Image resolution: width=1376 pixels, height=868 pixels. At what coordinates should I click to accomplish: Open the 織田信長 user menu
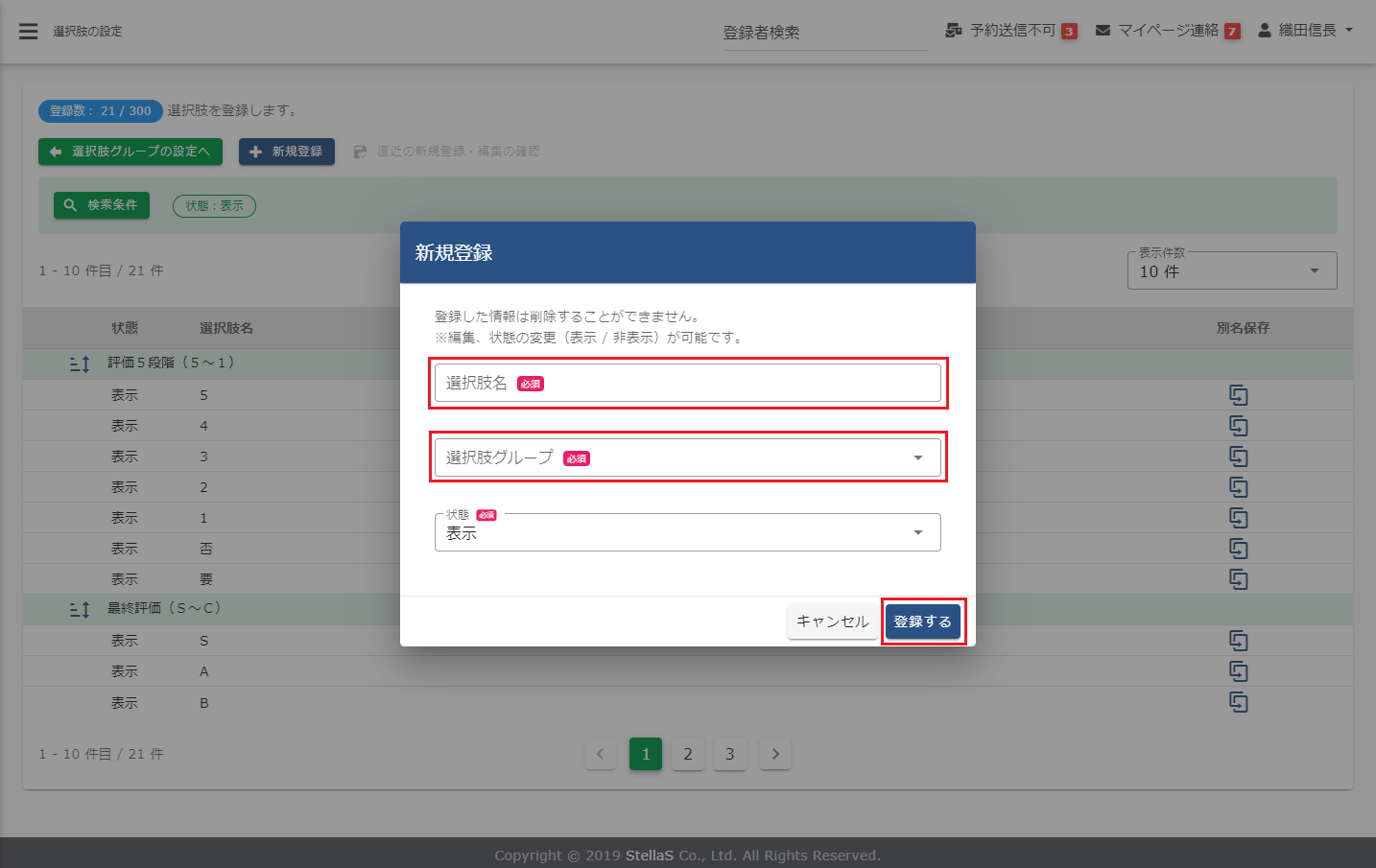(1306, 31)
